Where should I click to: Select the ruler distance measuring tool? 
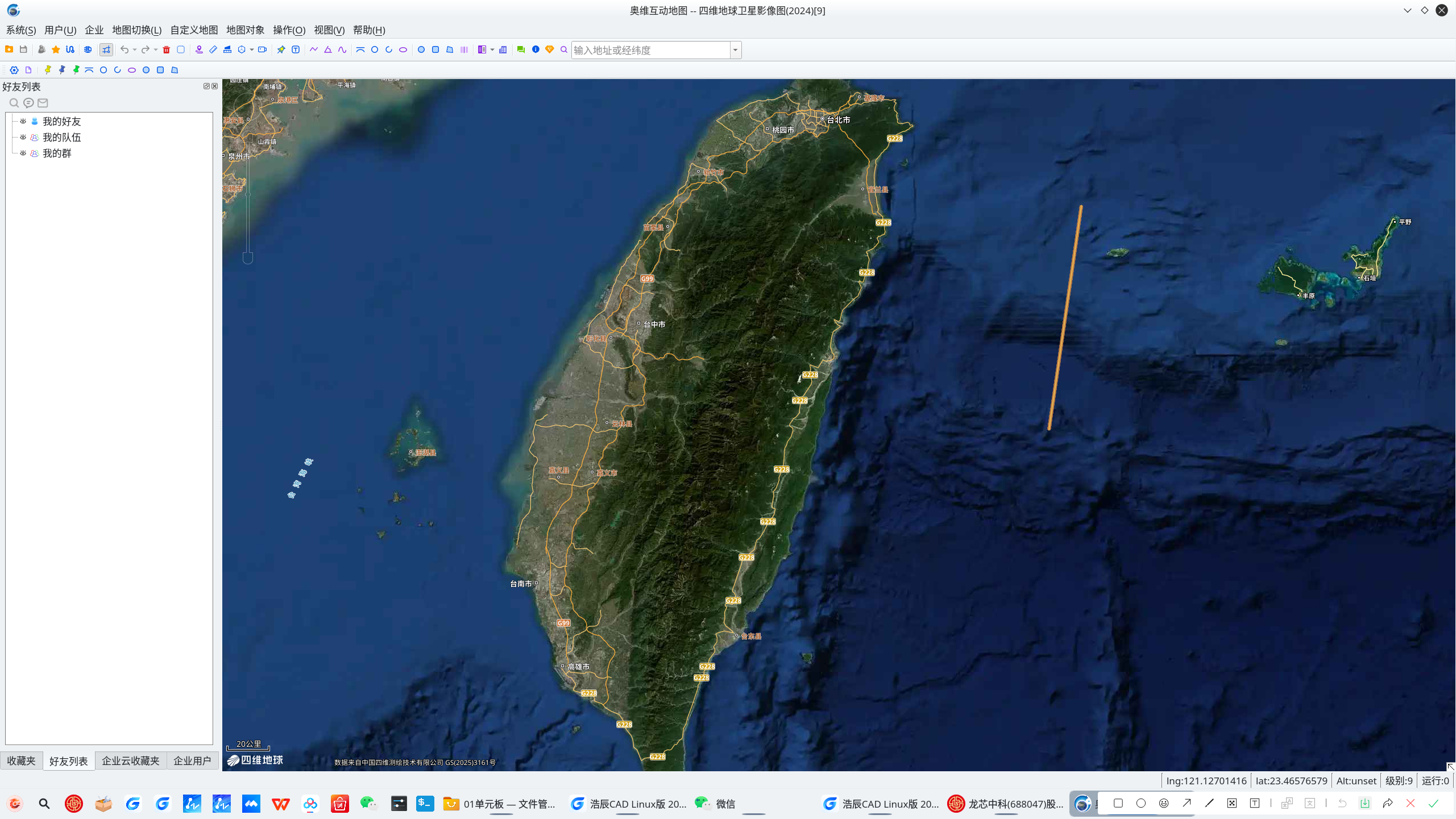[213, 50]
